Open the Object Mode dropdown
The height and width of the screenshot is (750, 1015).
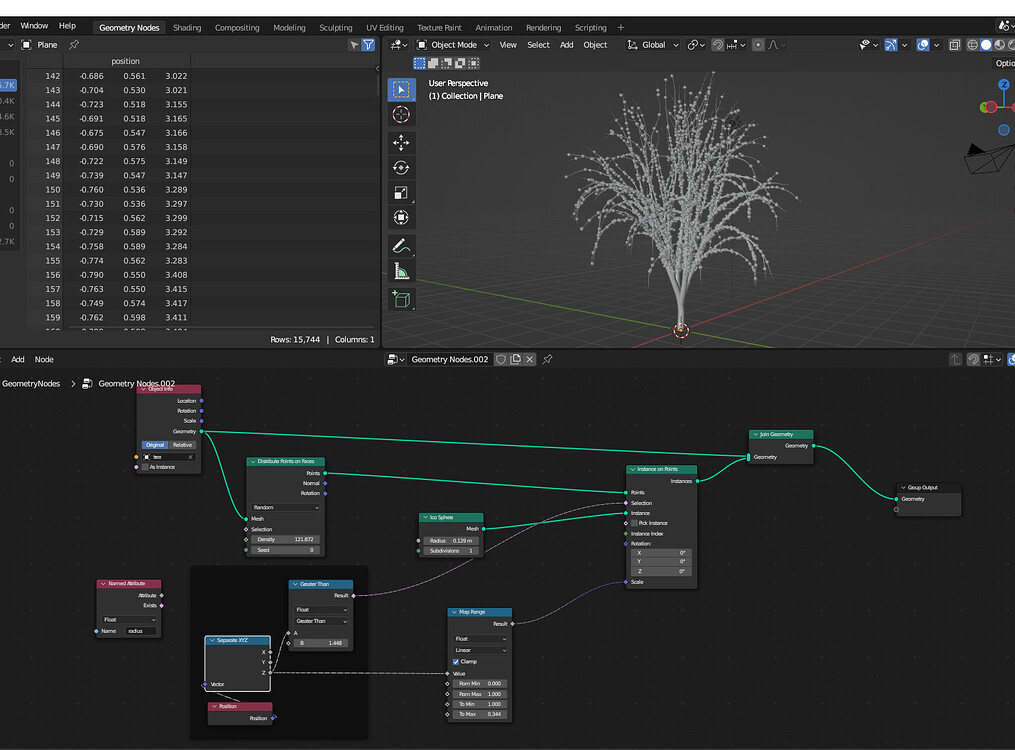(453, 45)
